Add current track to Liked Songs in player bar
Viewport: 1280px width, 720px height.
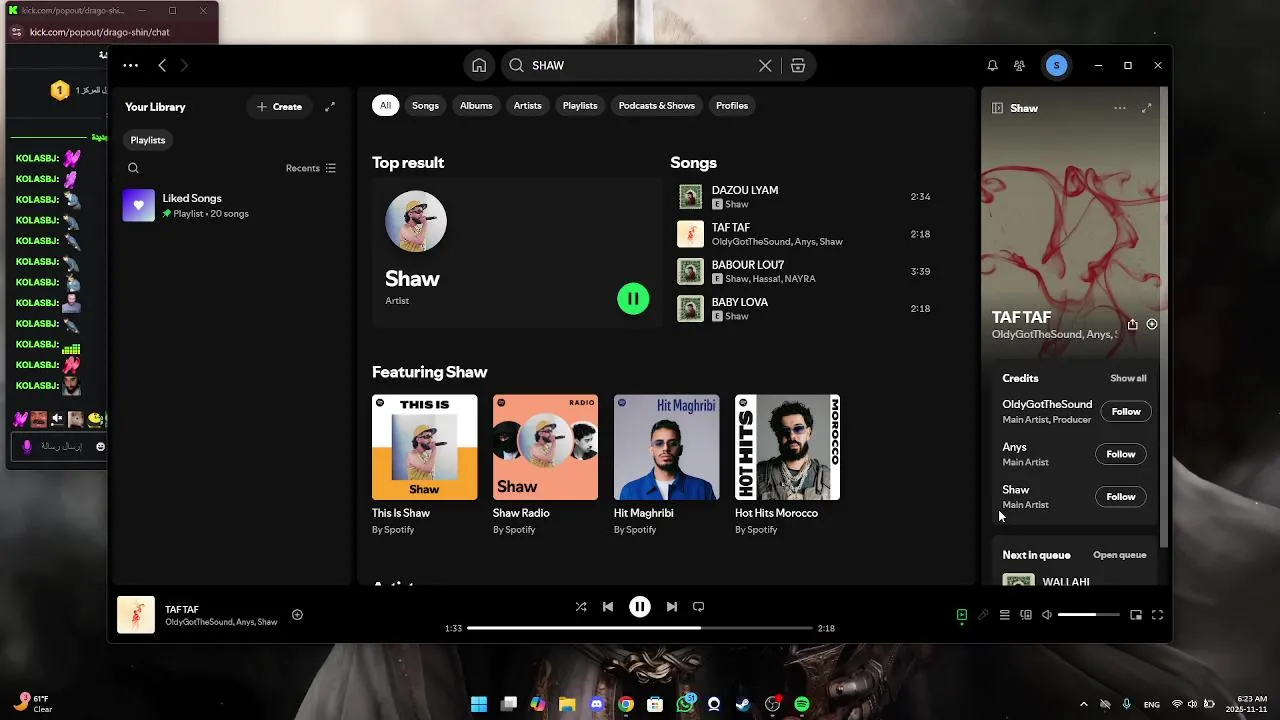297,615
